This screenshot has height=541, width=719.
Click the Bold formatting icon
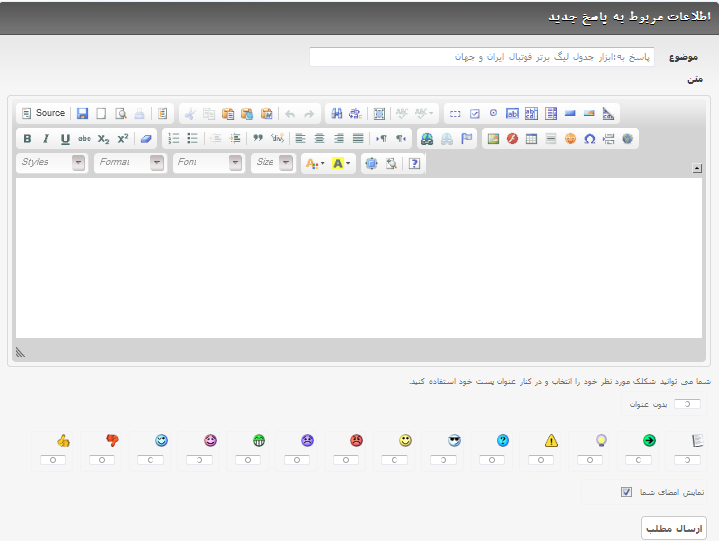click(27, 139)
